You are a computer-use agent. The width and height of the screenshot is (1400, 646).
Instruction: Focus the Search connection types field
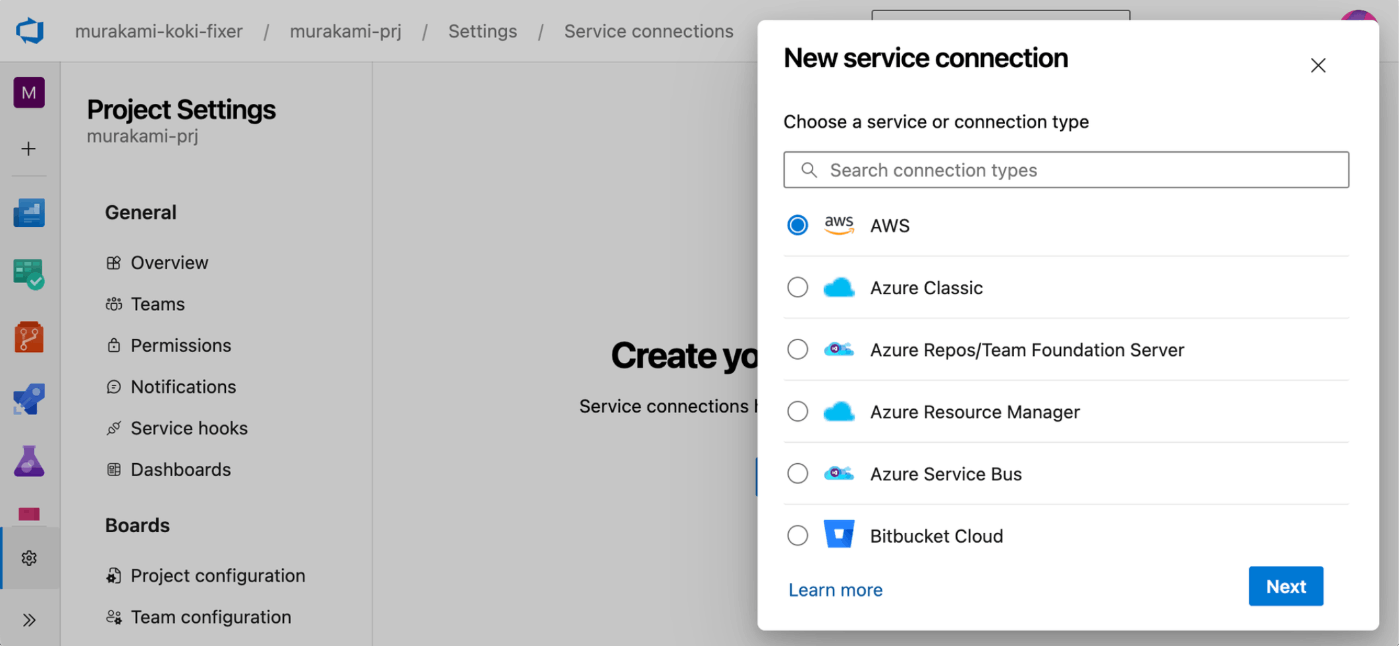(x=1066, y=170)
